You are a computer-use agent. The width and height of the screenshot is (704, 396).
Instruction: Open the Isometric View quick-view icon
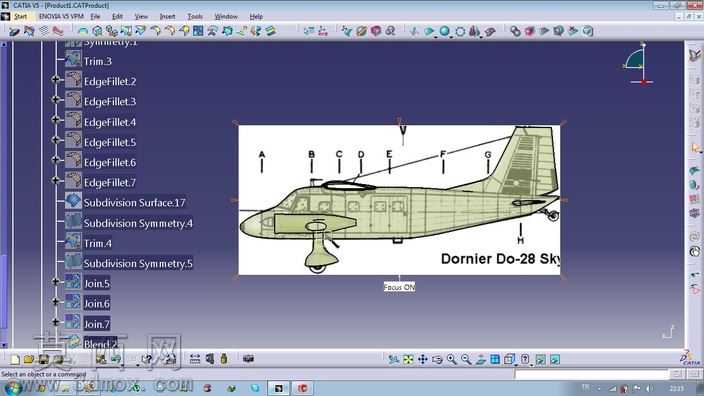509,360
